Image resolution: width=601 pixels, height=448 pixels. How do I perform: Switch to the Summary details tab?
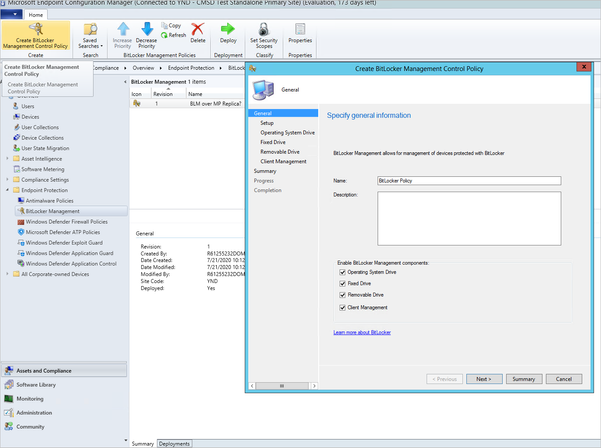click(x=143, y=443)
